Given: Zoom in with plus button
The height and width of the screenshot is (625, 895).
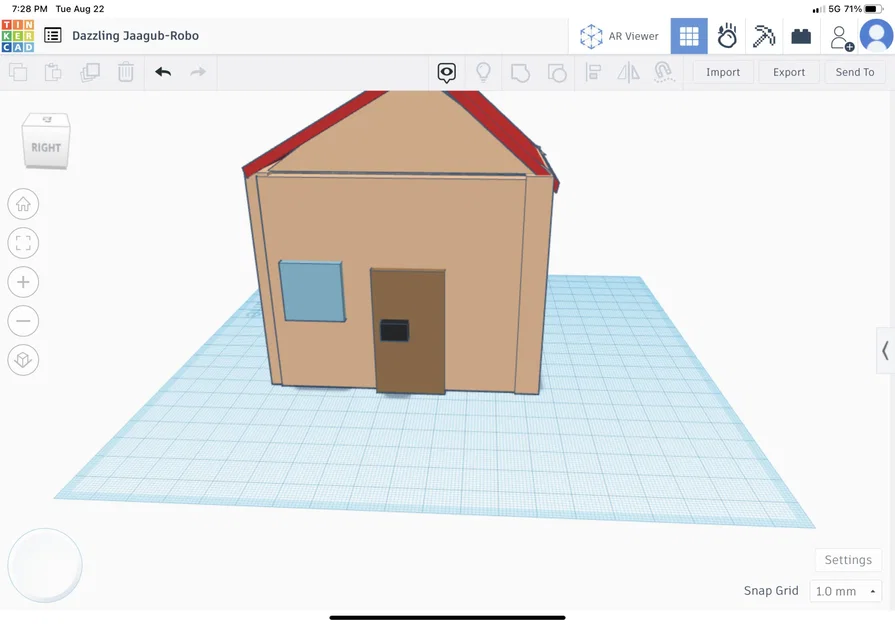Looking at the screenshot, I should click(x=23, y=282).
